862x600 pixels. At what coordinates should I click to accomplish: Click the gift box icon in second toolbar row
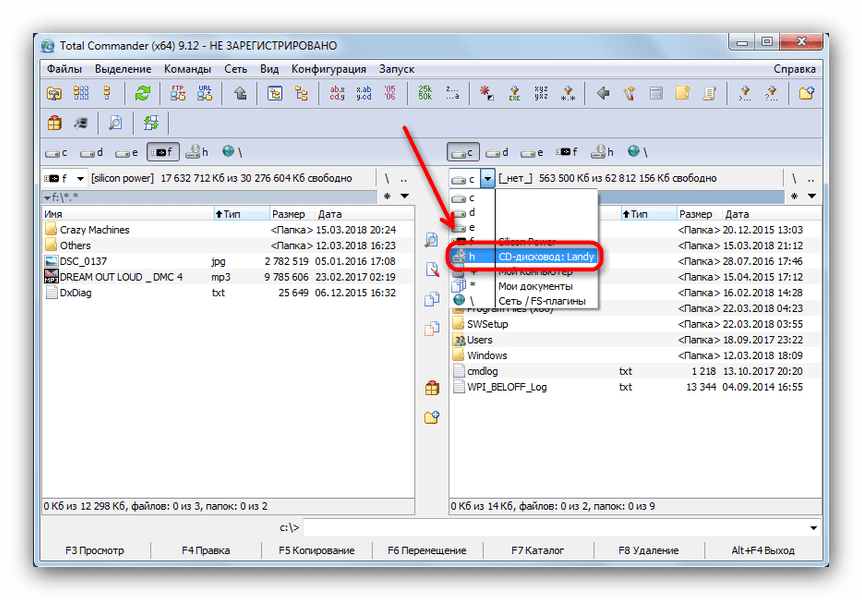click(54, 123)
